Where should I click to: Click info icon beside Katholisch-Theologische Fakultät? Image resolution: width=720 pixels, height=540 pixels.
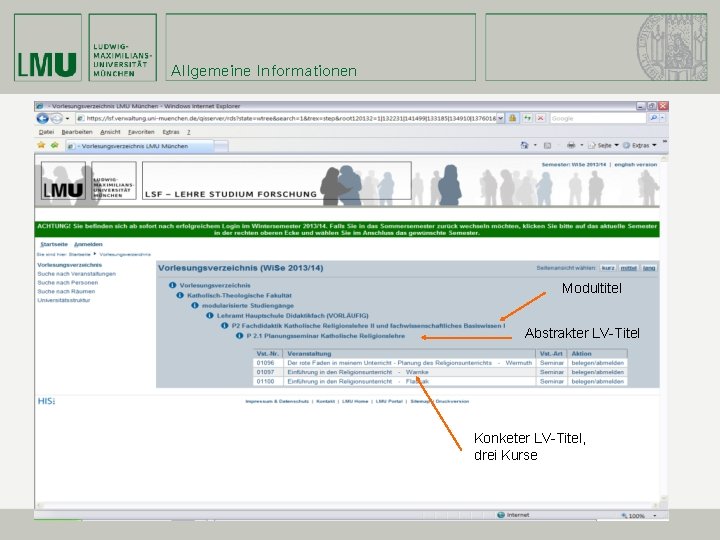[180, 295]
